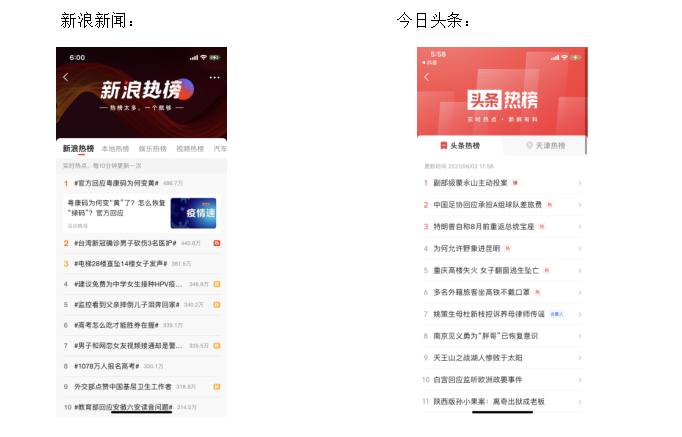Click the location pin icon on 天津热榜 tab

pos(529,145)
